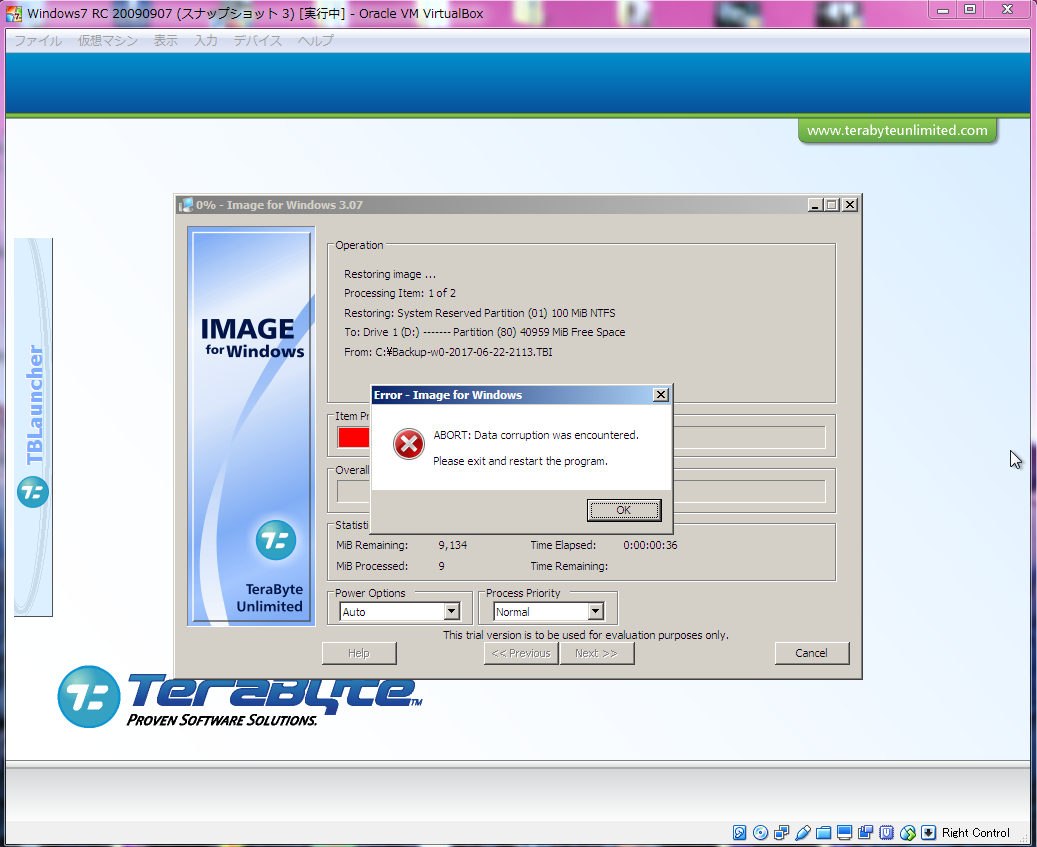Open the 入力 menu
The height and width of the screenshot is (847, 1037).
click(x=206, y=40)
